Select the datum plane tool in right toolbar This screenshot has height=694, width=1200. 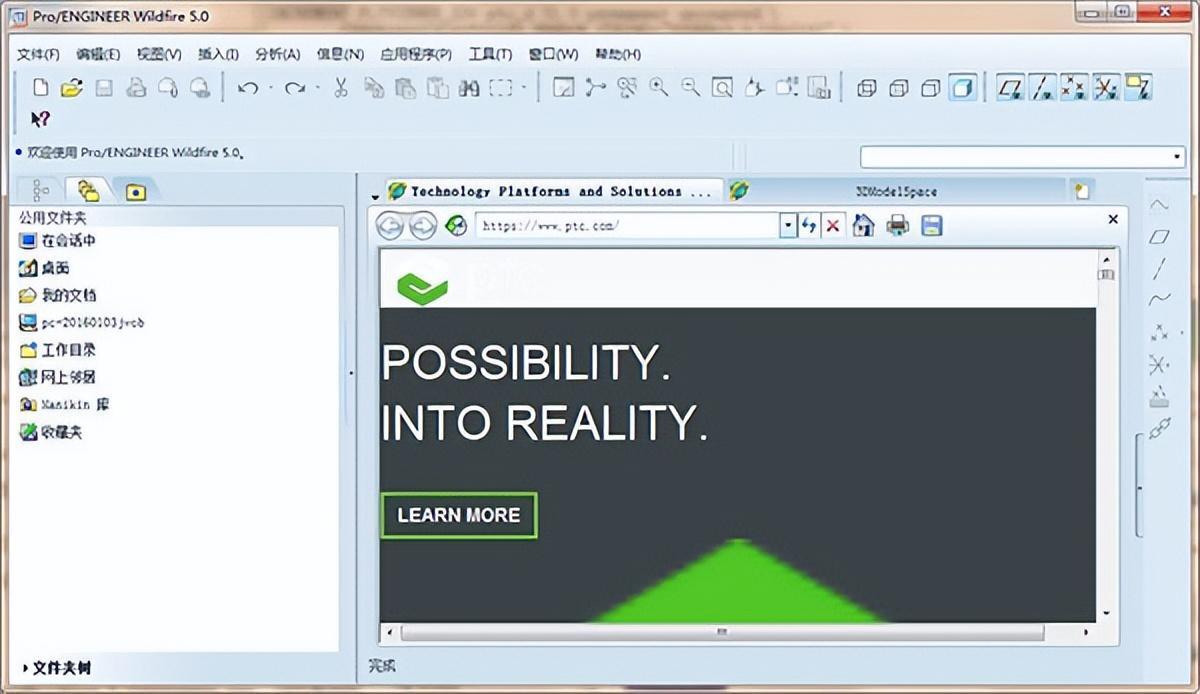pyautogui.click(x=1159, y=236)
